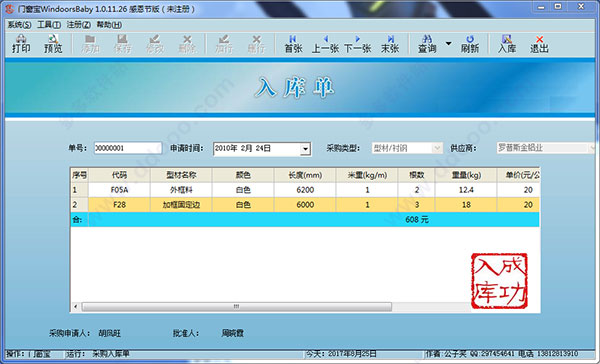This screenshot has width=600, height=364.
Task: Click the 加行 add-row icon
Action: [224, 44]
